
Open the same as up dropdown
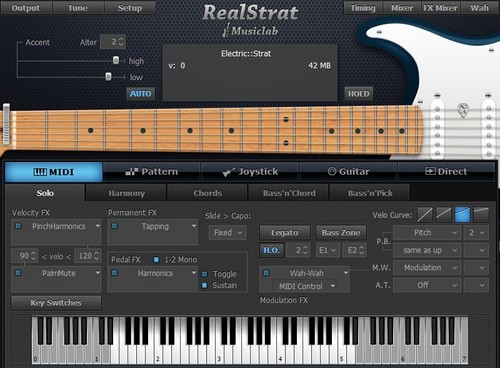coord(427,250)
